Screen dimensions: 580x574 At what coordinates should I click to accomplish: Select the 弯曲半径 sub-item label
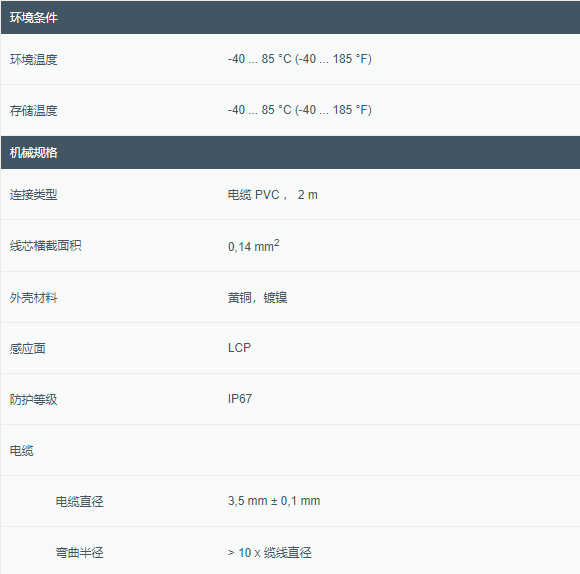[80, 553]
